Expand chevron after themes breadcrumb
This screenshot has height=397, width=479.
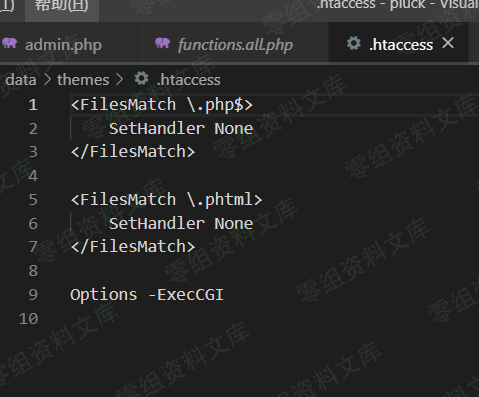tap(120, 80)
